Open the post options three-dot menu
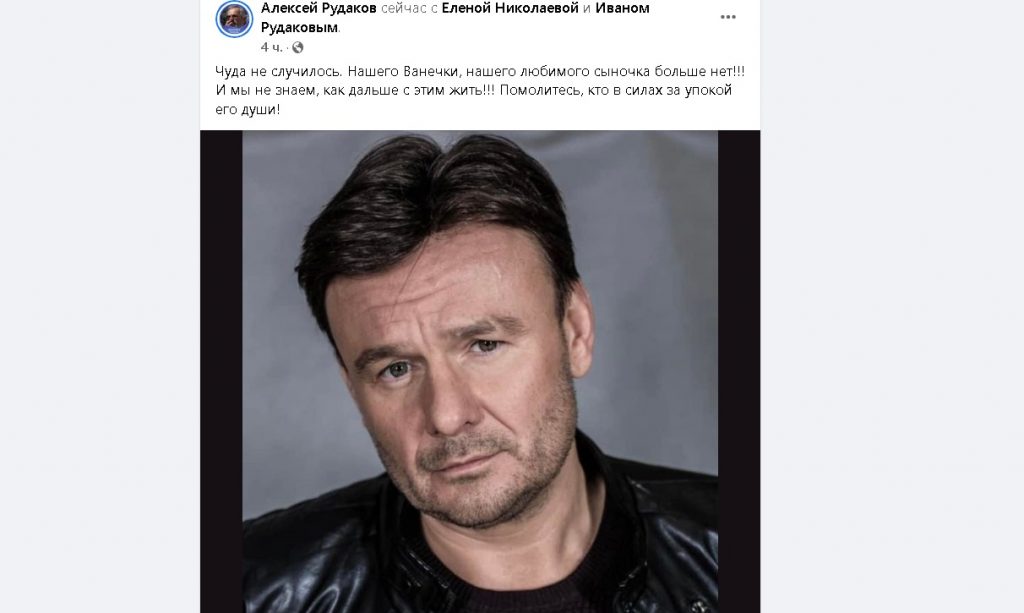Image resolution: width=1024 pixels, height=613 pixels. pyautogui.click(x=728, y=17)
